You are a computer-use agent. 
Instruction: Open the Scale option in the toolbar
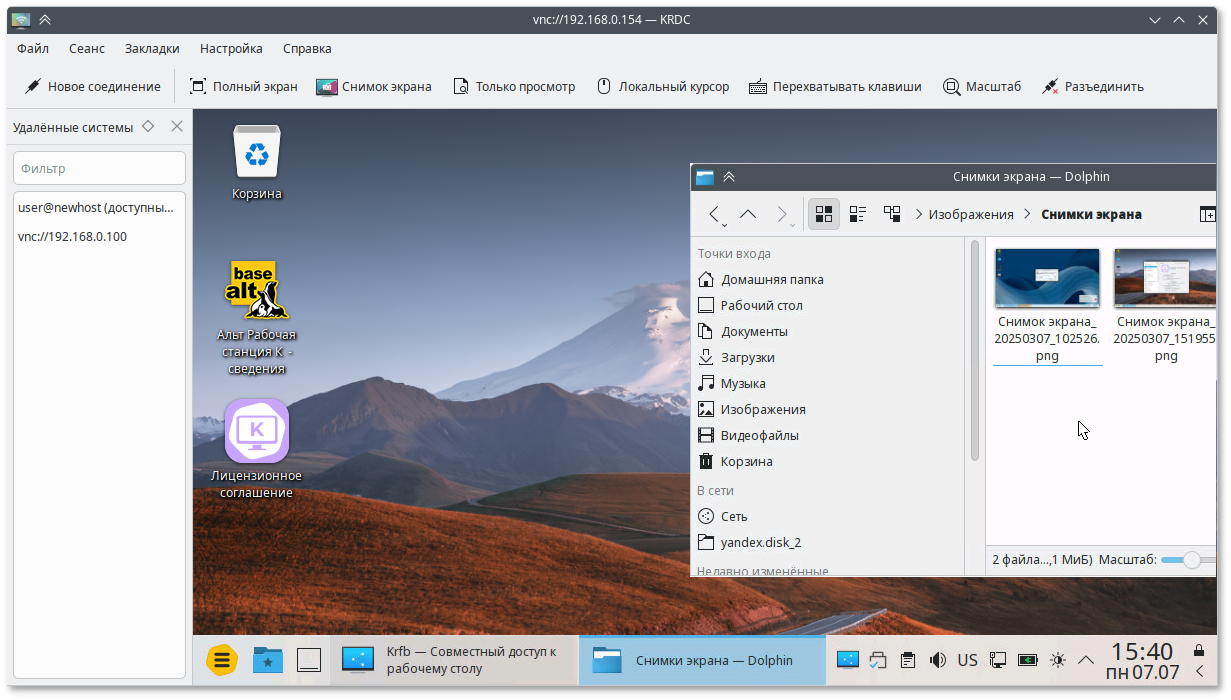click(981, 87)
